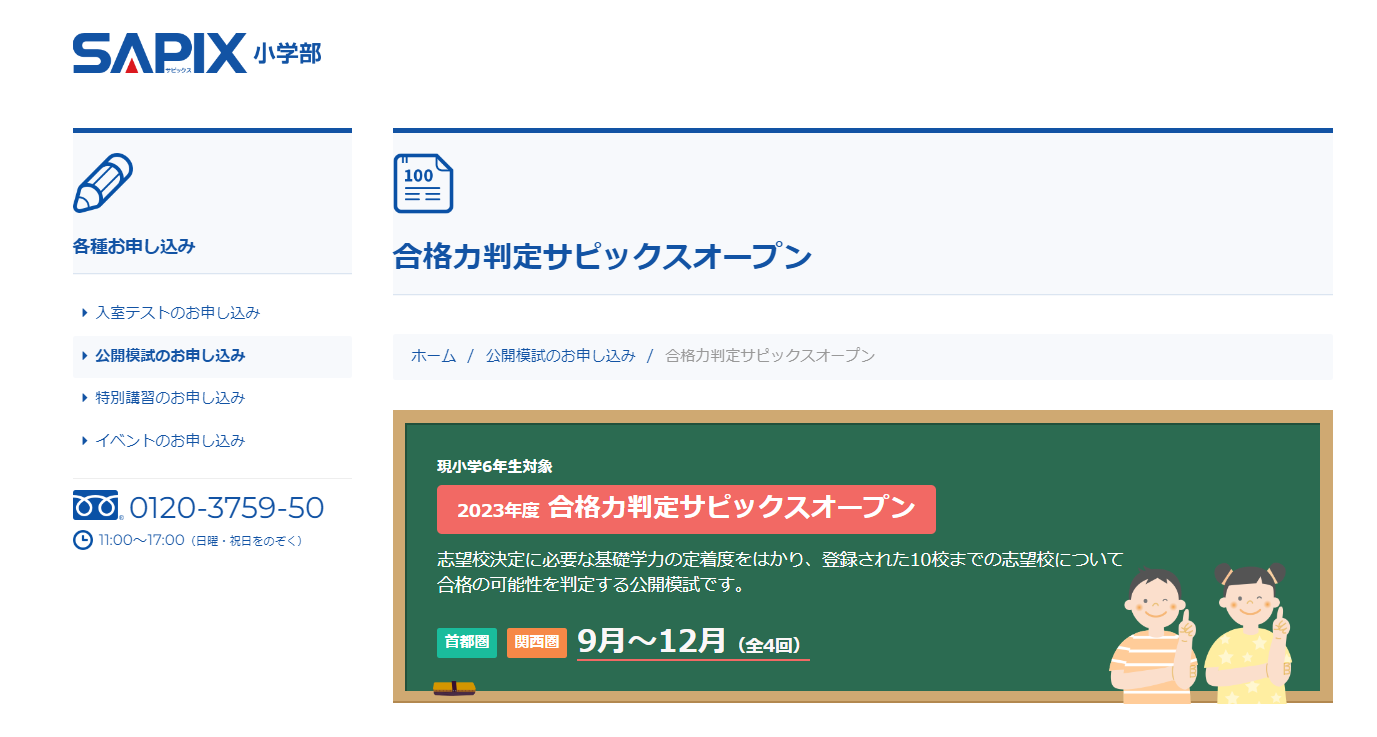Screen dimensions: 1377x737
Task: Click the arrow beside イベントのお申し込み
Action: [x=85, y=441]
